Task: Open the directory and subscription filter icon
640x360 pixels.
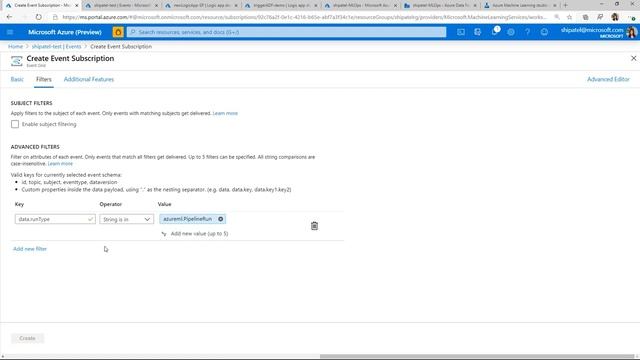Action: click(478, 32)
